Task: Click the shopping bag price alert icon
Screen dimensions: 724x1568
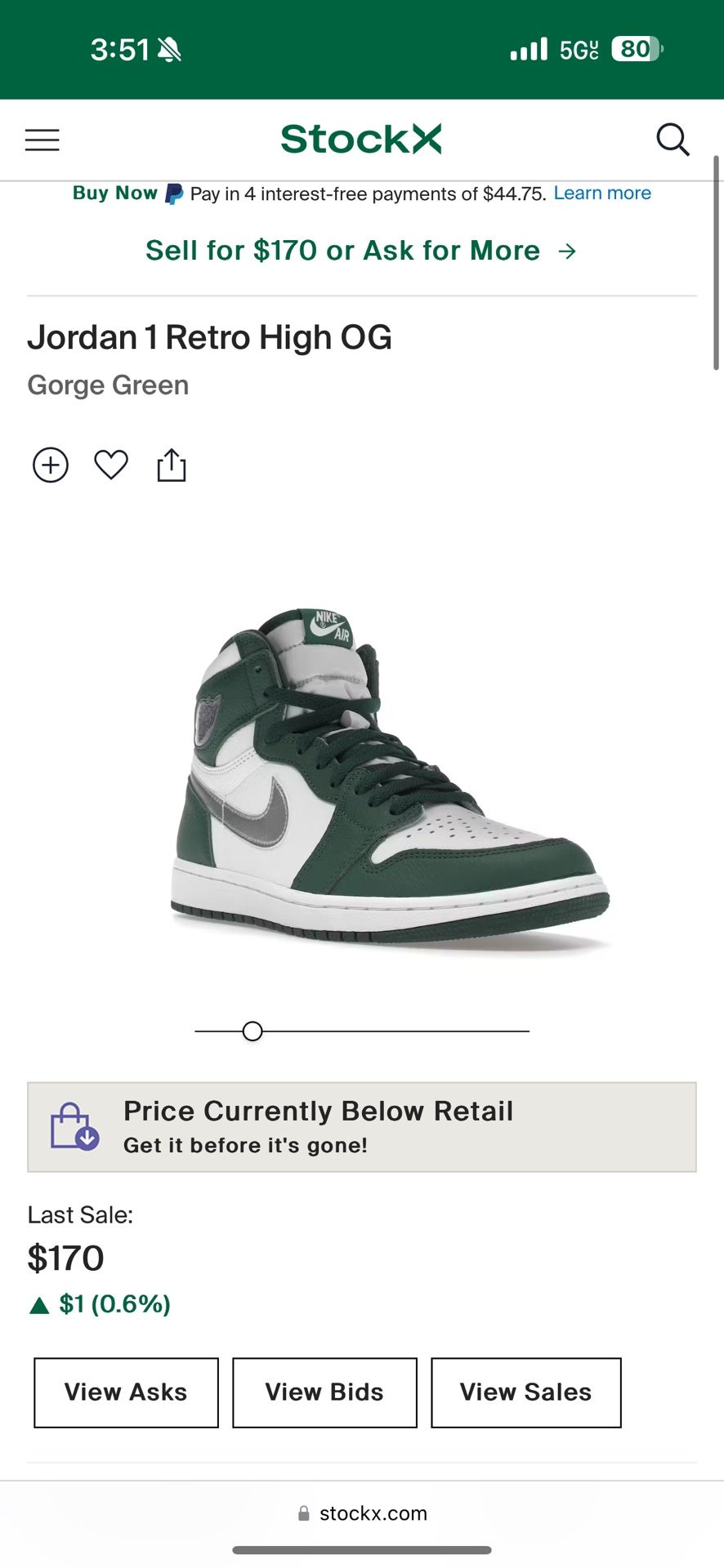Action: click(74, 1127)
